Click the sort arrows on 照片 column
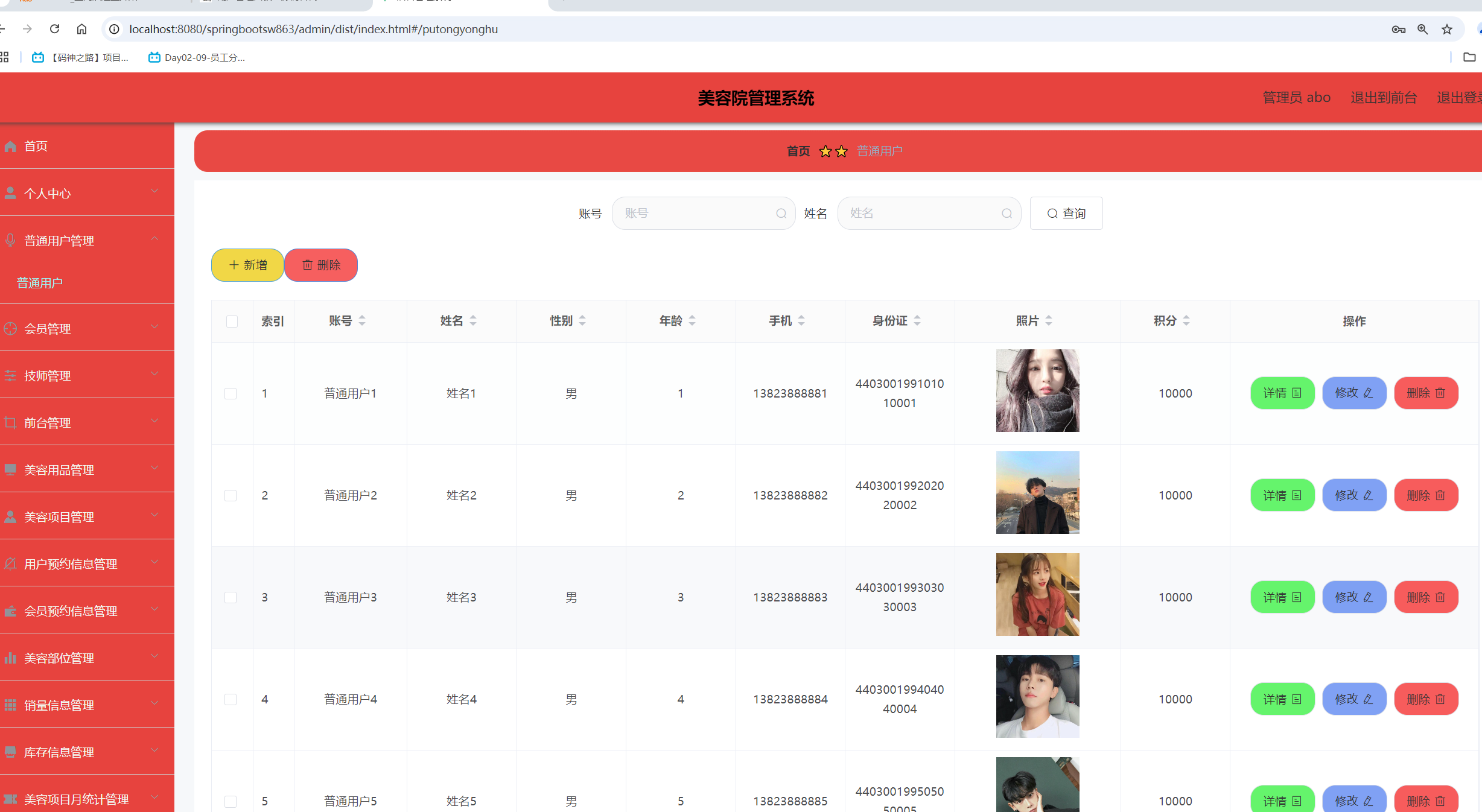This screenshot has width=1482, height=812. pos(1049,321)
